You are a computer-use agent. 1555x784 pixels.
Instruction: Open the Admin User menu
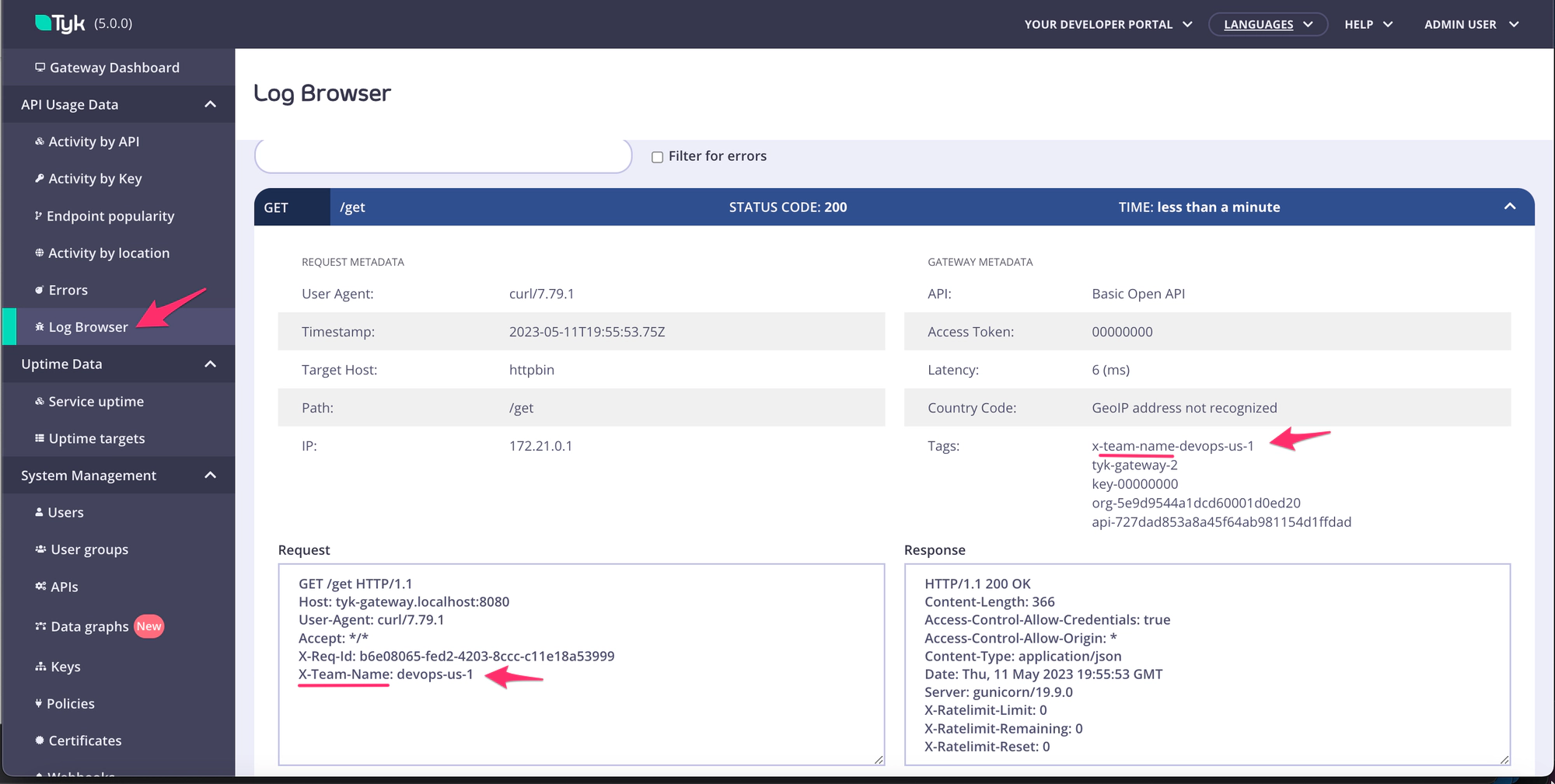(1471, 24)
